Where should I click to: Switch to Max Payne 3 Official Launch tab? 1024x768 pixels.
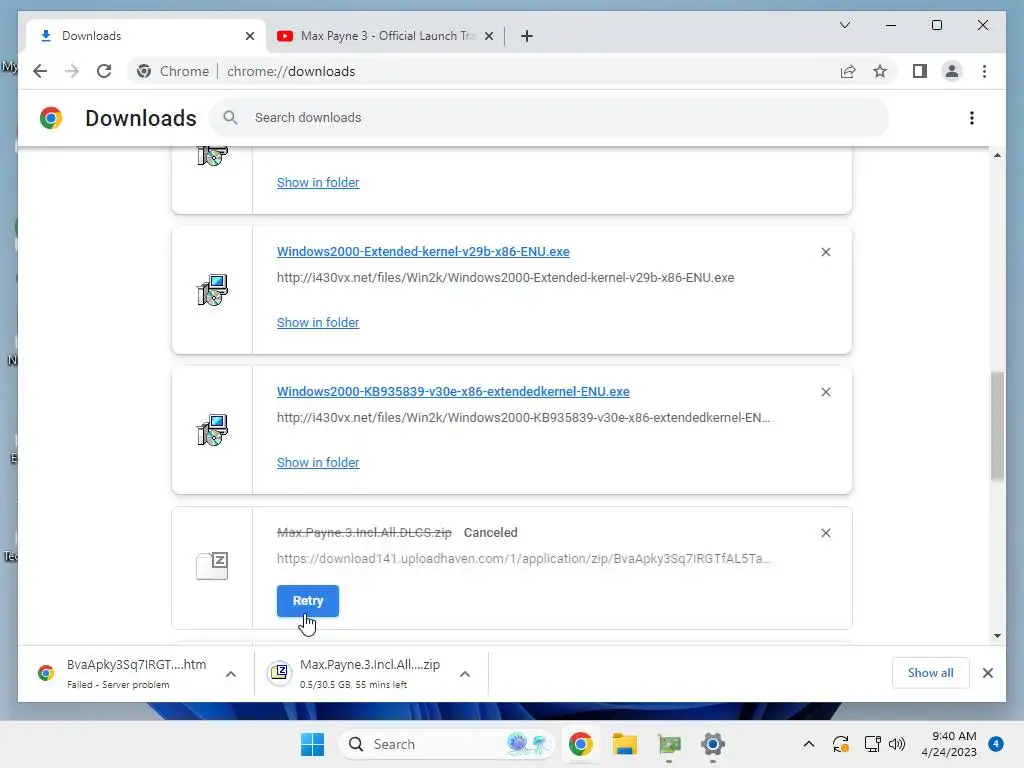pyautogui.click(x=385, y=36)
